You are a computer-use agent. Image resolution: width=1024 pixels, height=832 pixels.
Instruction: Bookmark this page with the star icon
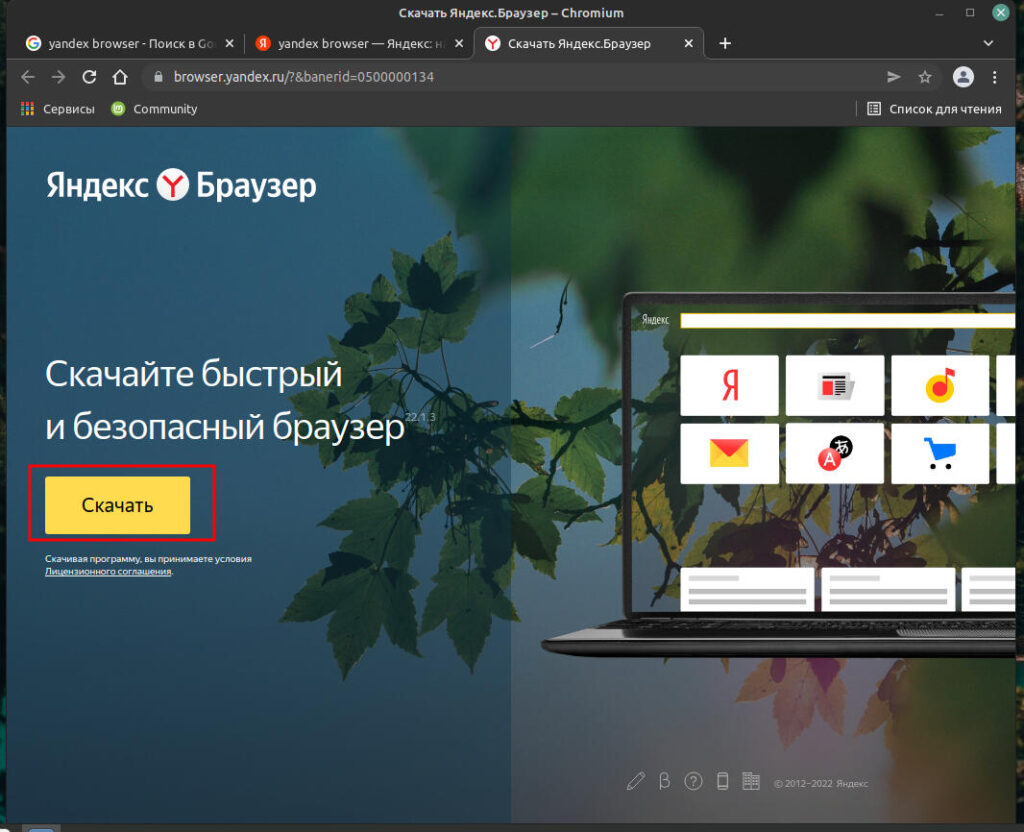[925, 77]
